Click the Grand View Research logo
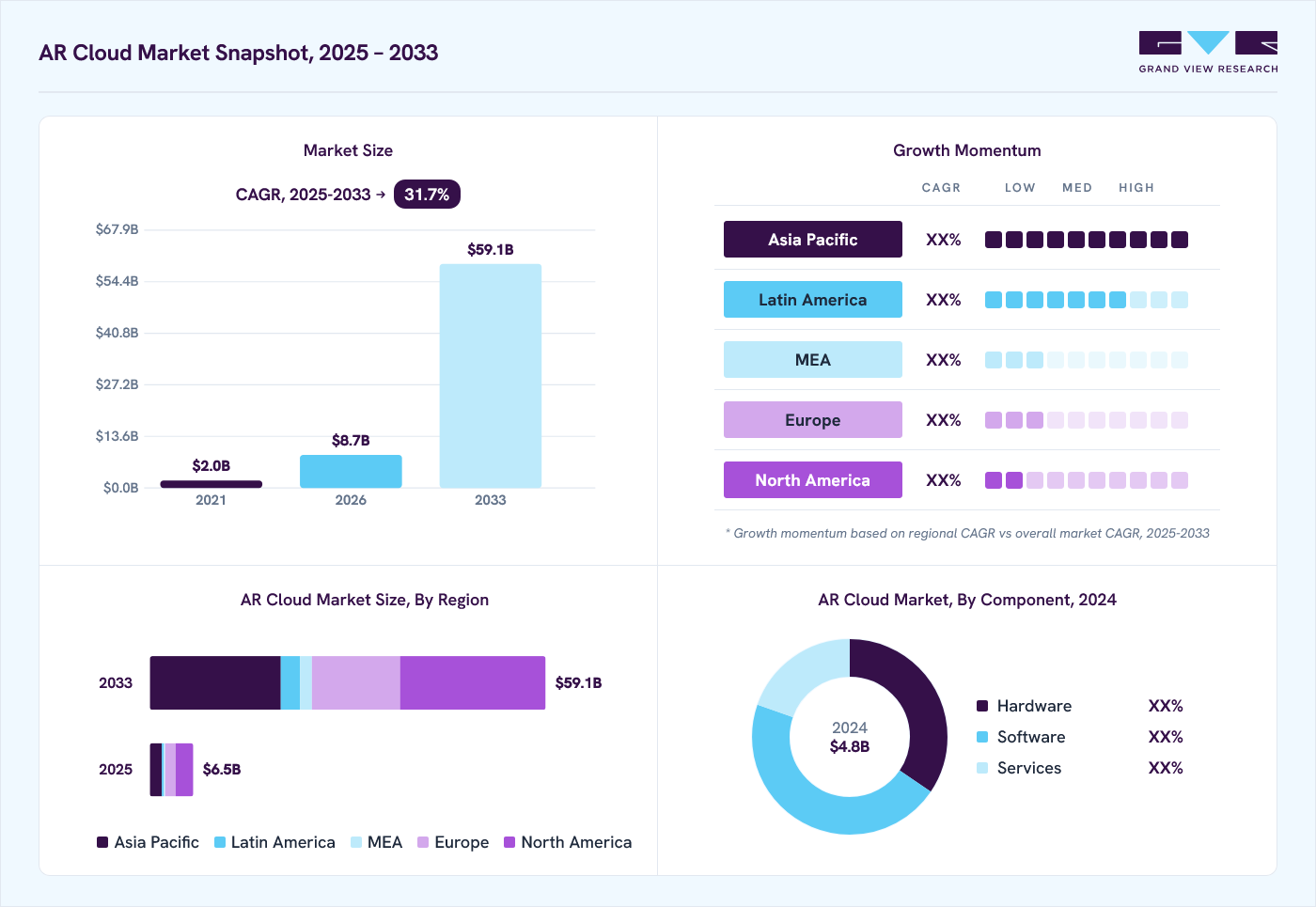 (1208, 53)
